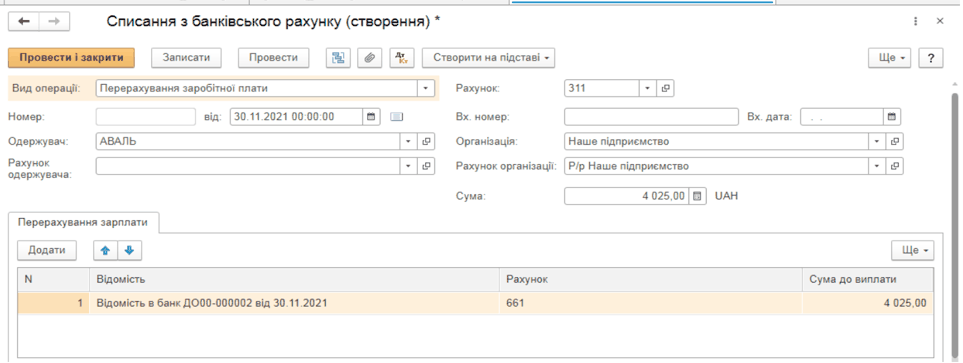This screenshot has height=363, width=963.
Task: Expand the Рахунок 311 dropdown
Action: pyautogui.click(x=648, y=88)
